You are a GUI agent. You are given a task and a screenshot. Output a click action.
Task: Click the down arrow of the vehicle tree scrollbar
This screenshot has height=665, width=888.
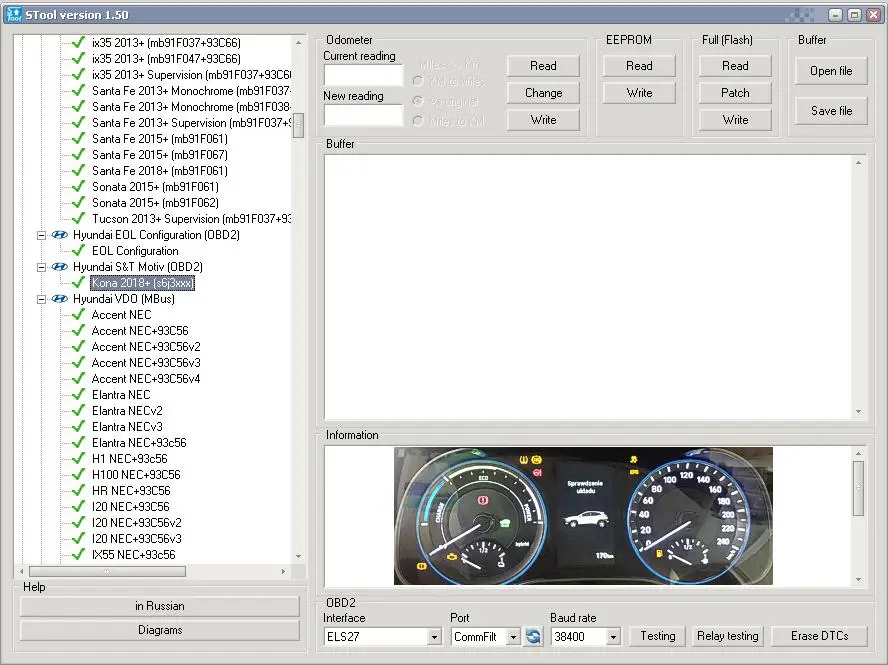(x=298, y=556)
